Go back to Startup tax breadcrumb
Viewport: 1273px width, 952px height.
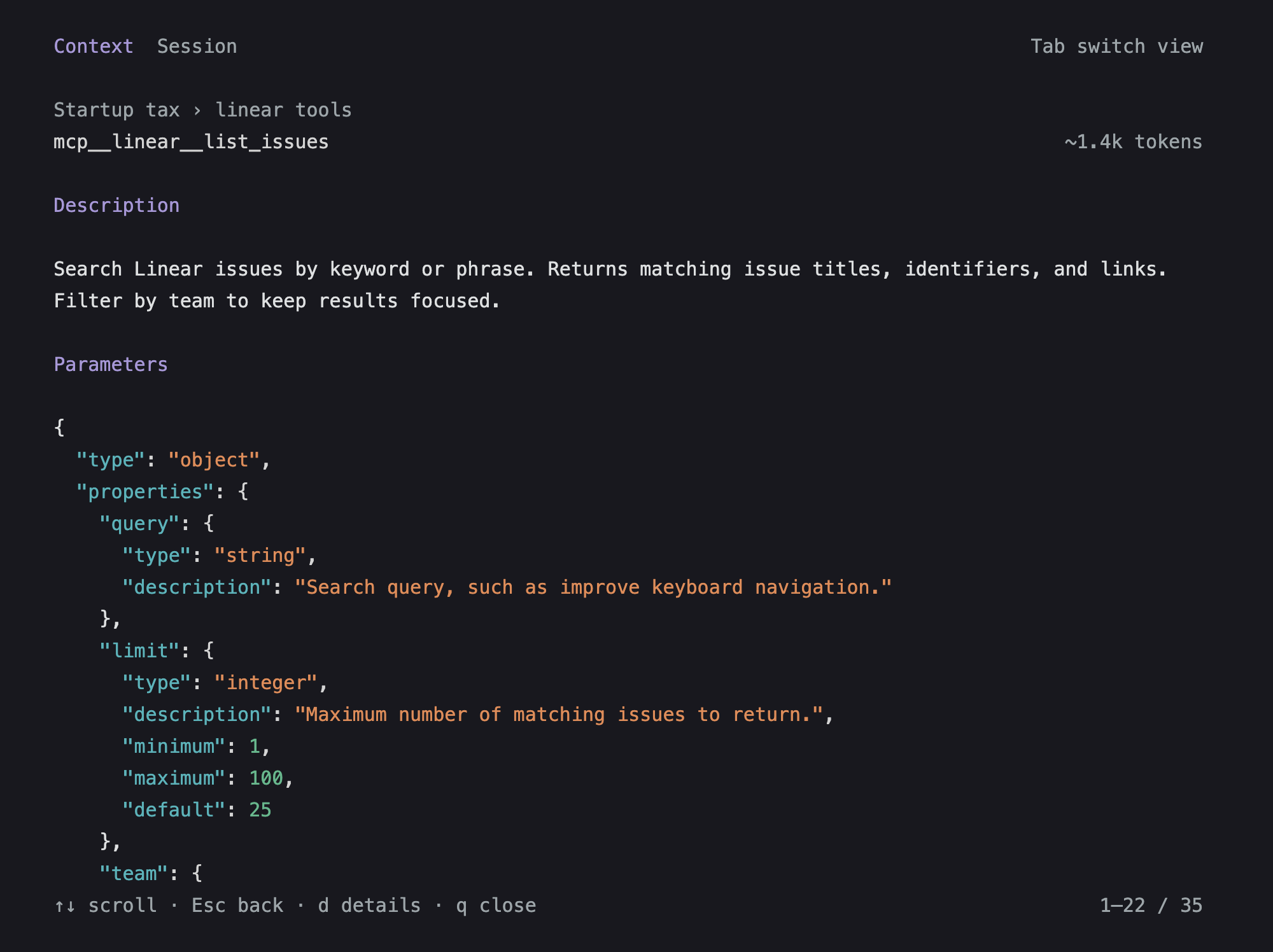(116, 110)
